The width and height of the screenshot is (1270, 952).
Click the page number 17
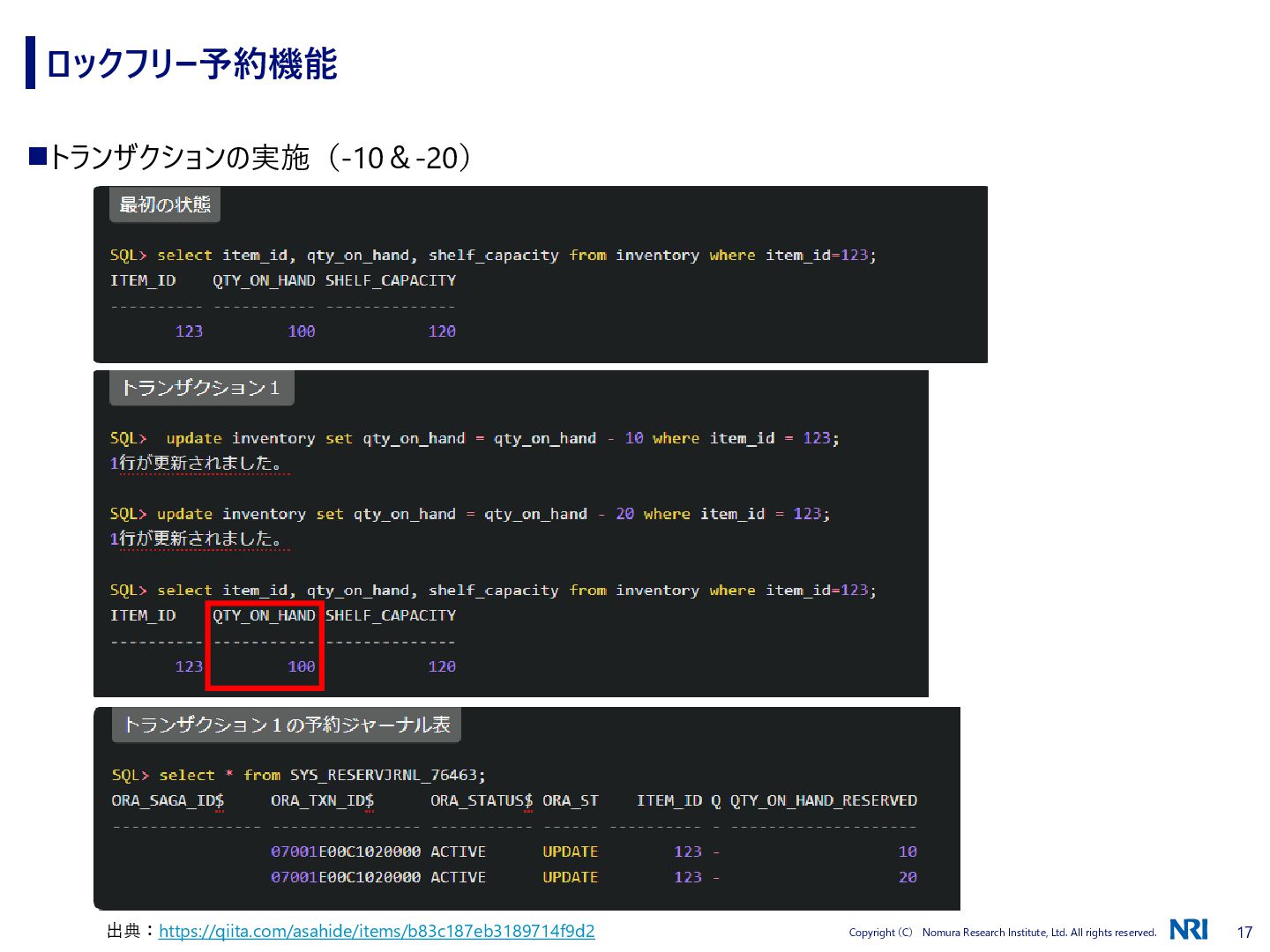coord(1244,933)
